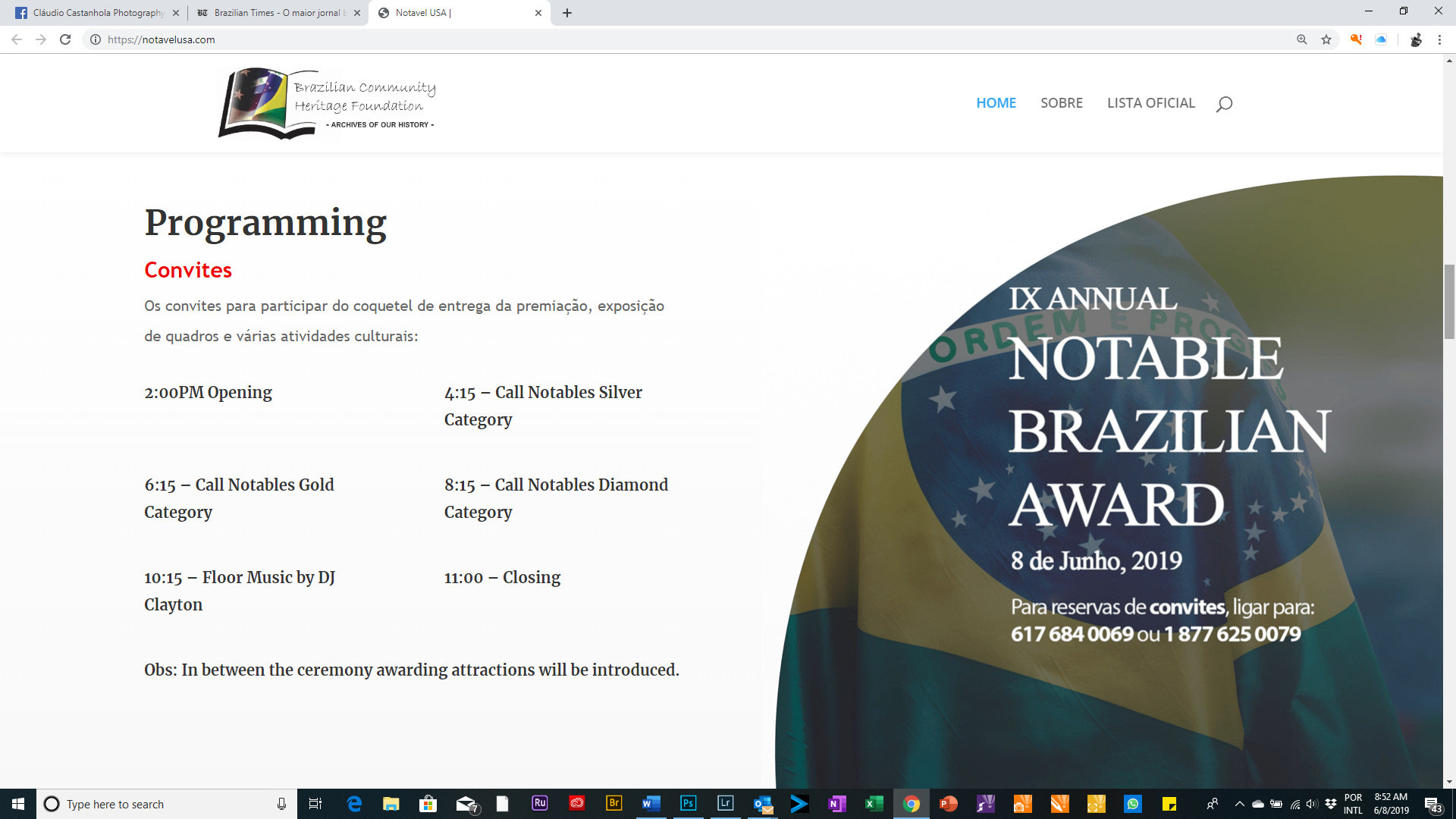Open the HOME navigation link
Image resolution: width=1456 pixels, height=819 pixels.
coord(996,103)
